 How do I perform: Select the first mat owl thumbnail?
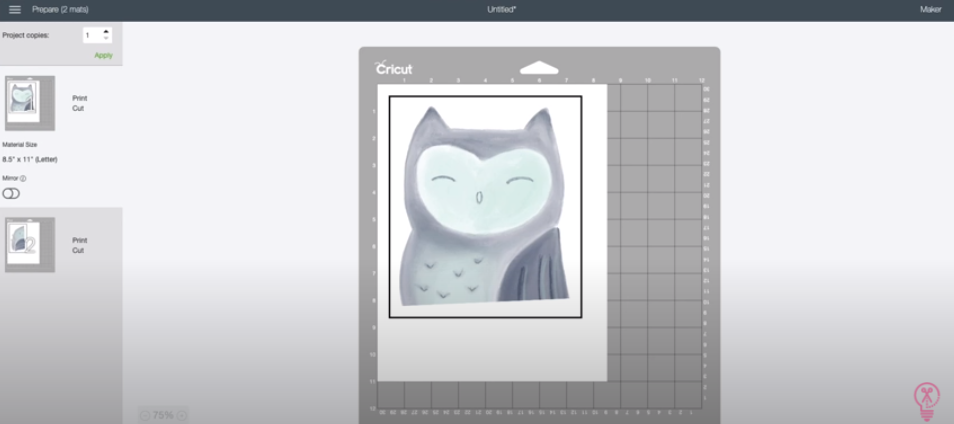pos(30,103)
